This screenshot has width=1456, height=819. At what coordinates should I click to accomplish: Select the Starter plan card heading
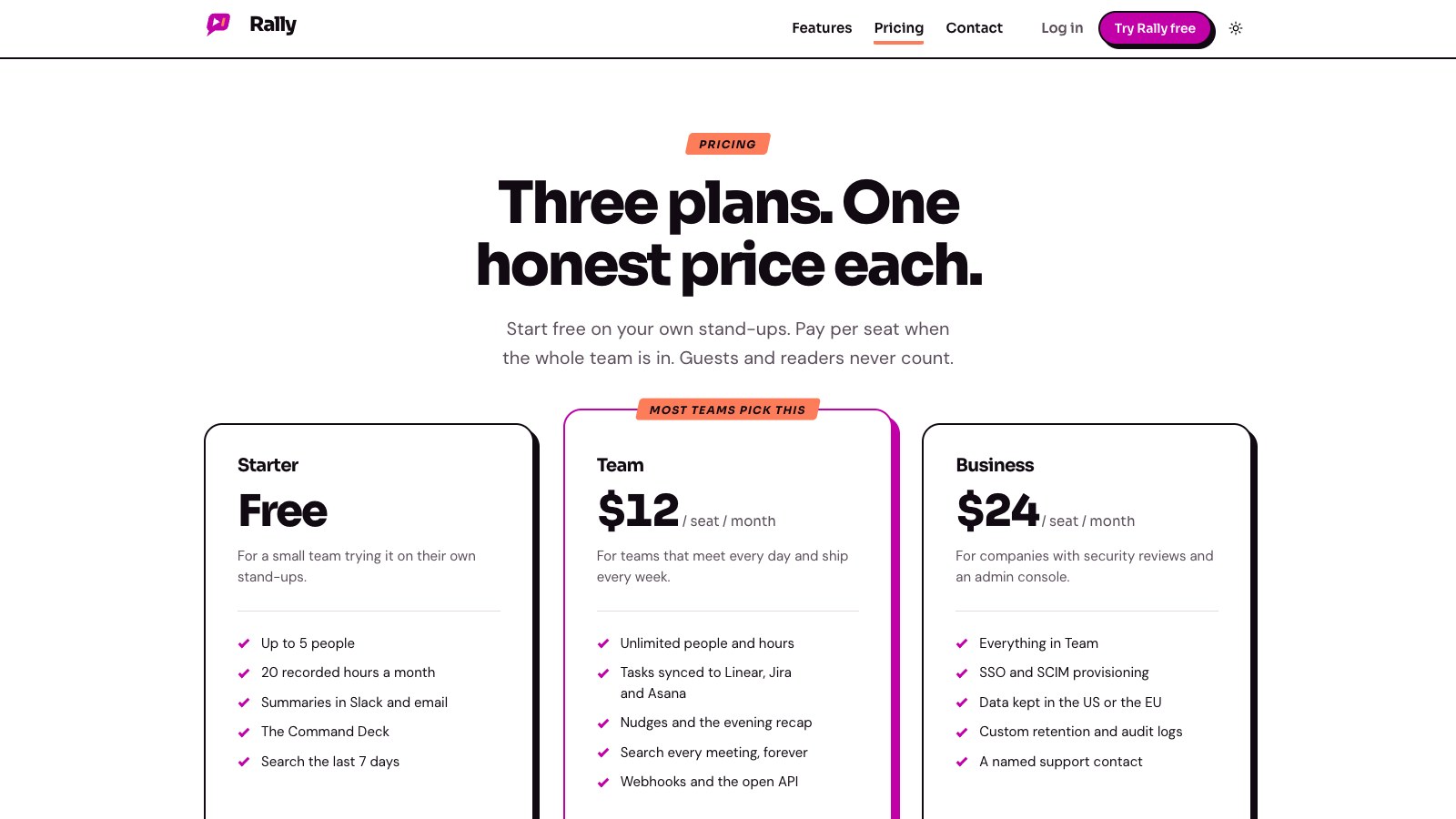(x=268, y=465)
